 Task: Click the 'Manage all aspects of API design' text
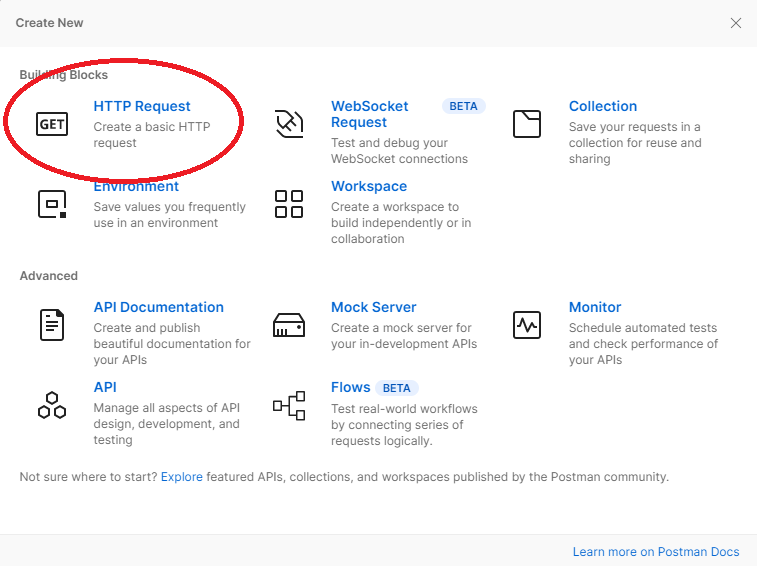pos(167,424)
